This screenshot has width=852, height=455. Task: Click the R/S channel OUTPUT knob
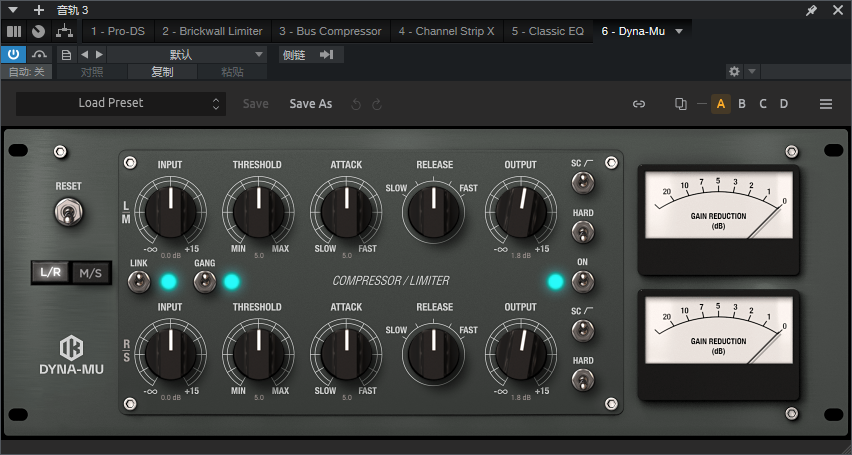(521, 353)
